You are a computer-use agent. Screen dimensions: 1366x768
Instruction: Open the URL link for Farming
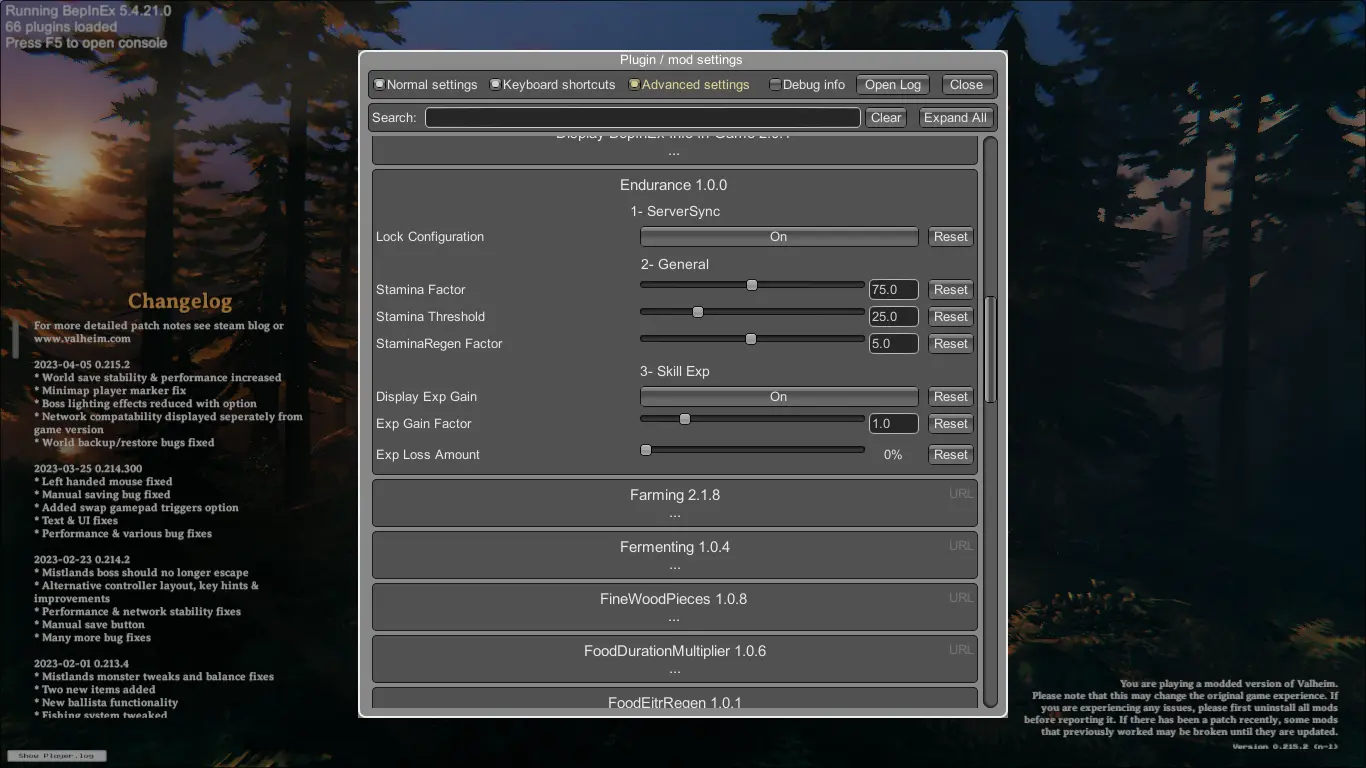pos(961,494)
